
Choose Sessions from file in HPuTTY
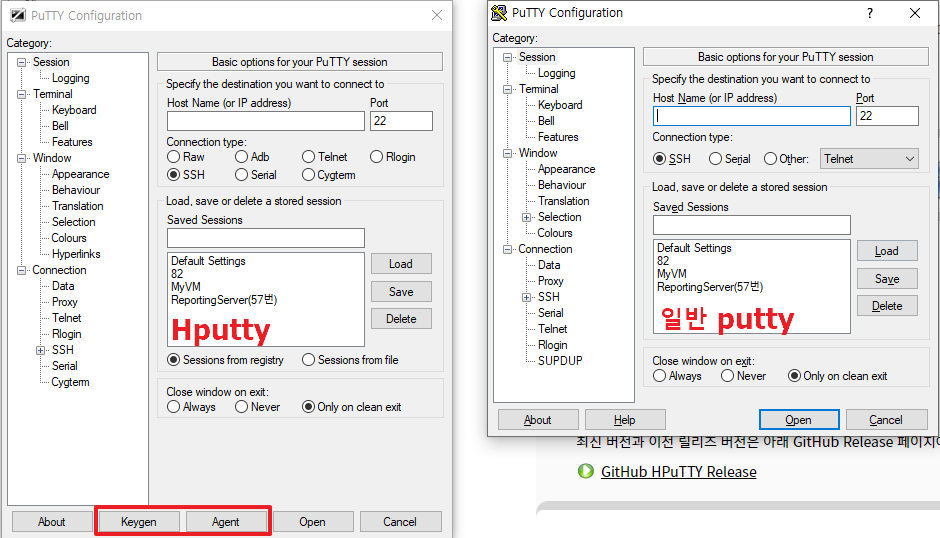coord(308,360)
